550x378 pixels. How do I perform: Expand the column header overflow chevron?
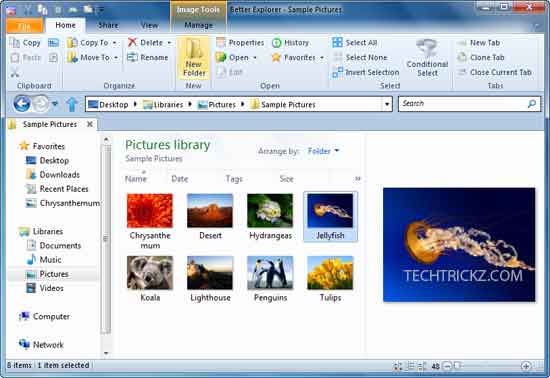(357, 178)
